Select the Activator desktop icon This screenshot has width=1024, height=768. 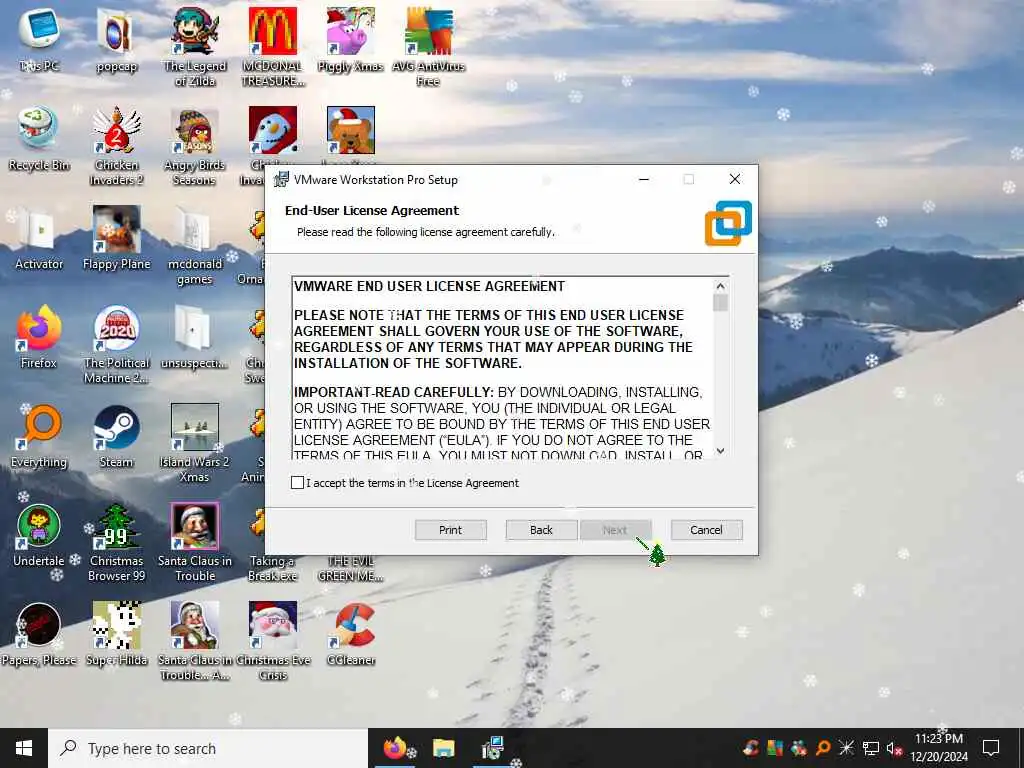pos(39,238)
